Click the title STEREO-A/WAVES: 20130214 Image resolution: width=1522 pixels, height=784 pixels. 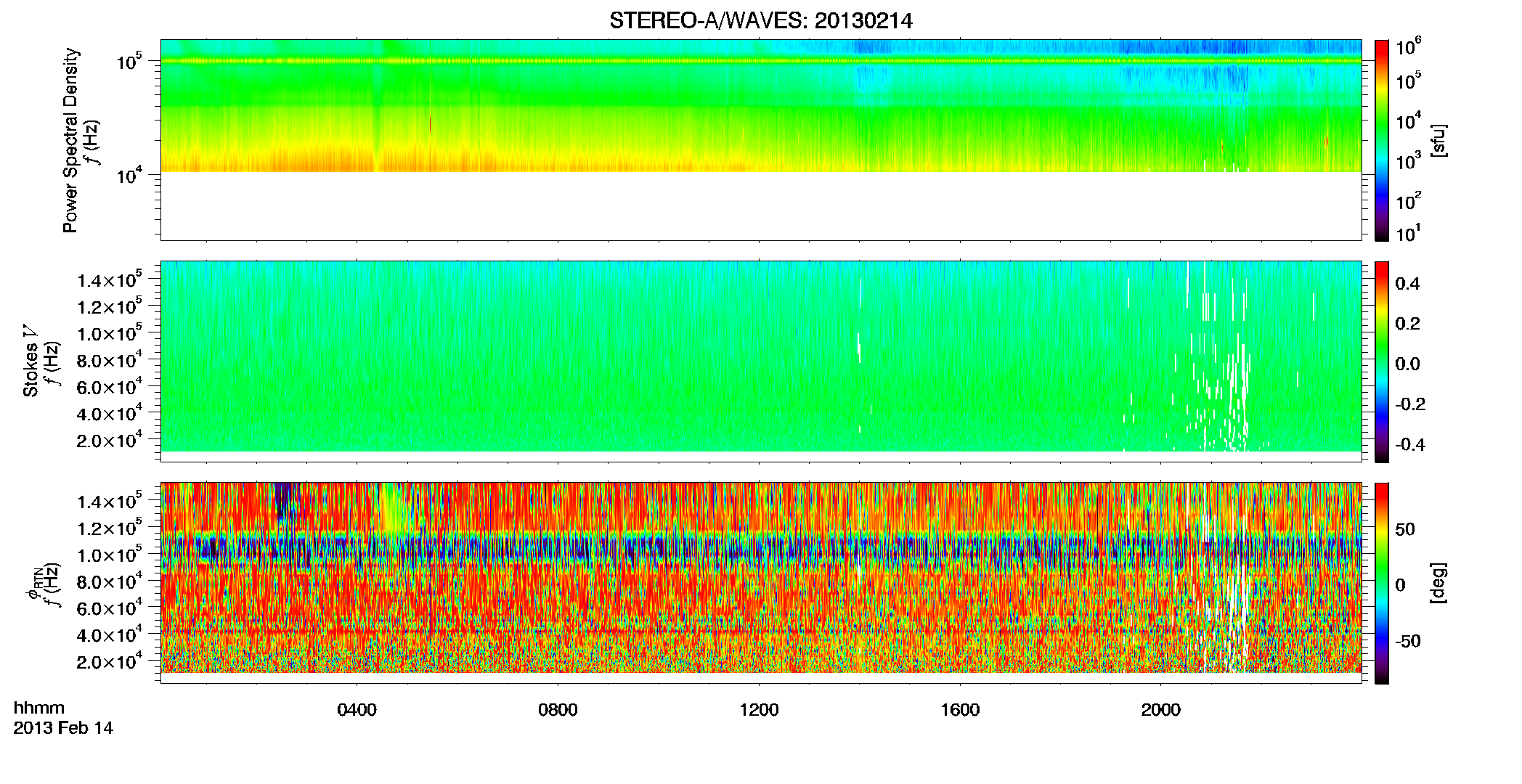point(760,21)
